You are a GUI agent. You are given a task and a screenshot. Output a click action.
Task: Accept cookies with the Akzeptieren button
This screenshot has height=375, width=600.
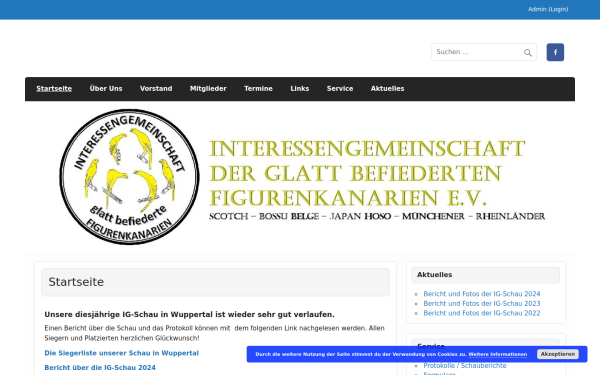[558, 354]
